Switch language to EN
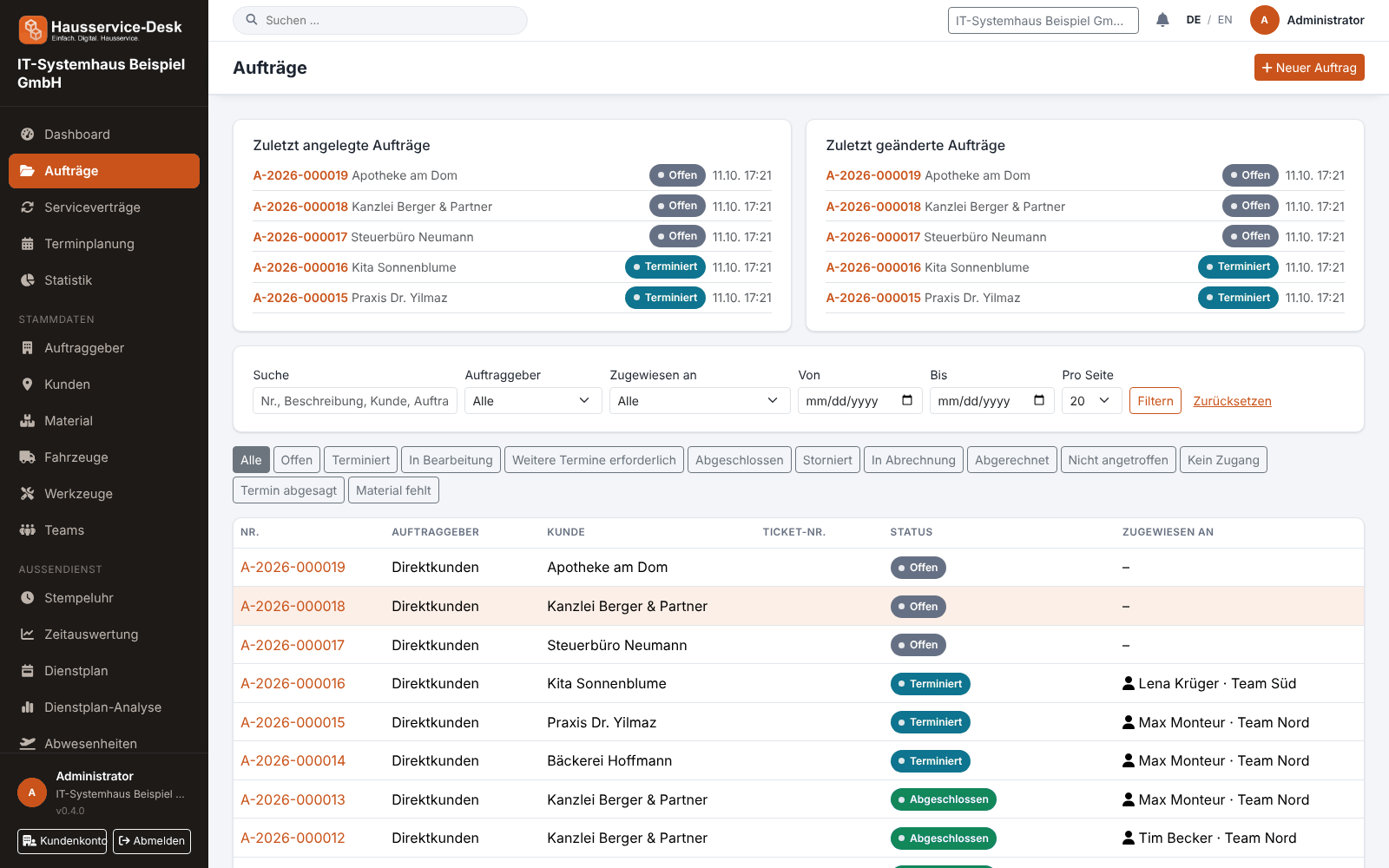Screen dimensions: 1389x868 1225,20
